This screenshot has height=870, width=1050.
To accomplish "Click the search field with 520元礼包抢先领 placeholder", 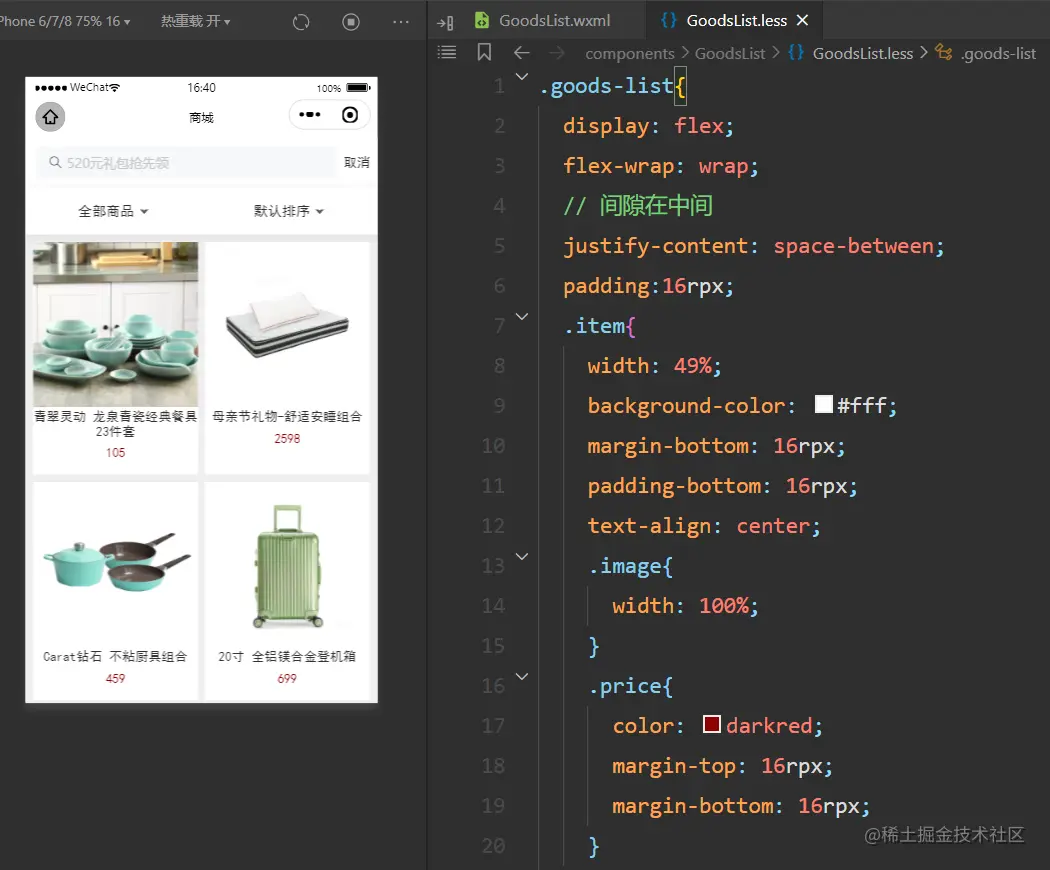I will (x=187, y=163).
